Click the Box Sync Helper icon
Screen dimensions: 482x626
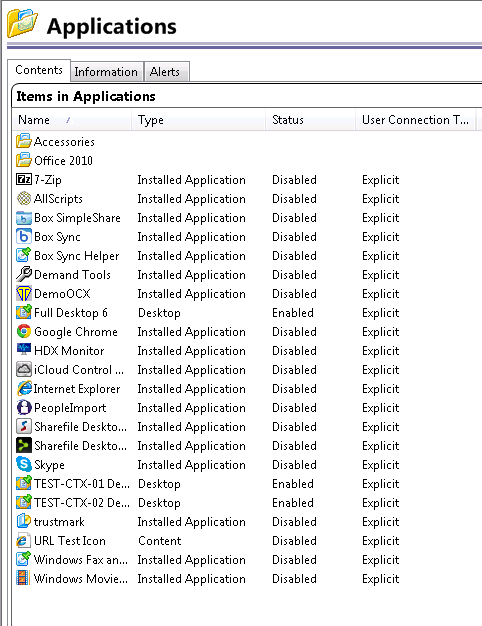pyautogui.click(x=24, y=256)
